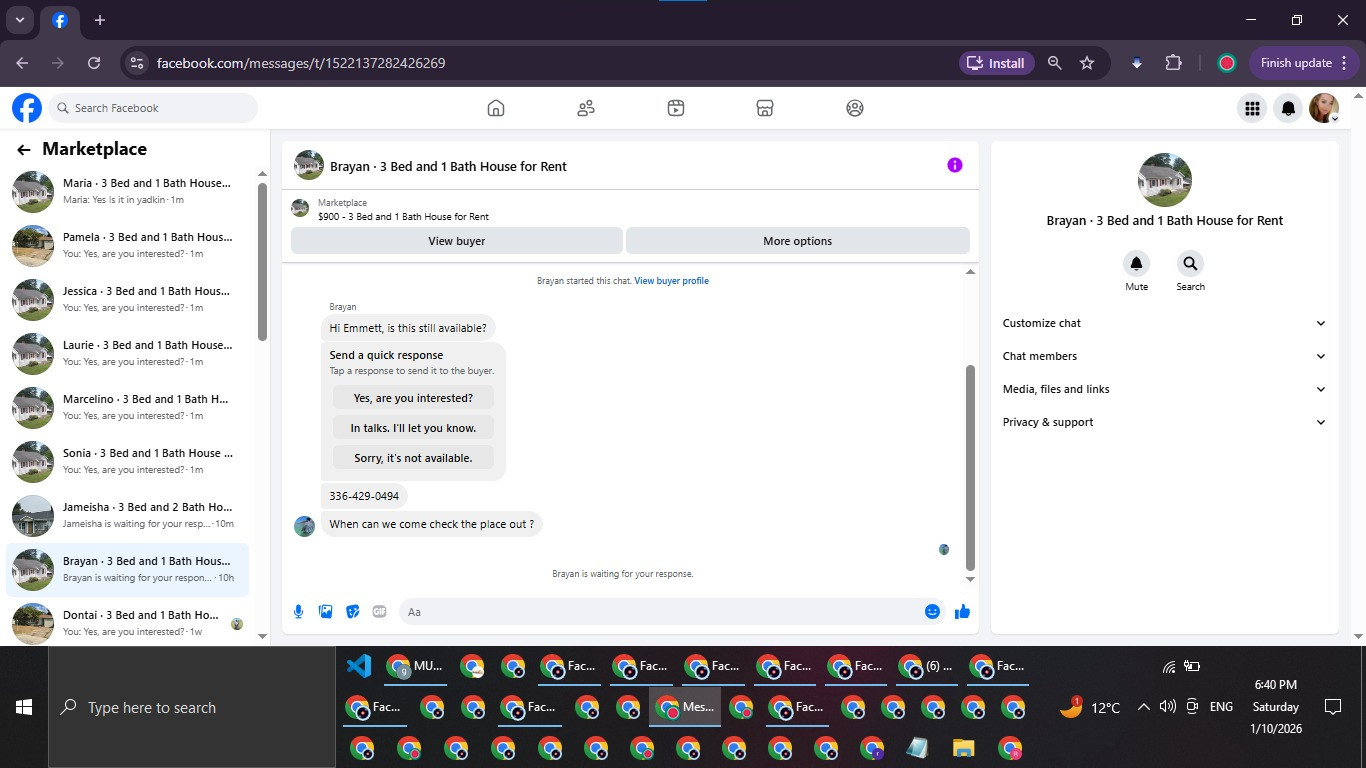Open Jessica conversation in chat list
The image size is (1366, 768).
pyautogui.click(x=128, y=299)
